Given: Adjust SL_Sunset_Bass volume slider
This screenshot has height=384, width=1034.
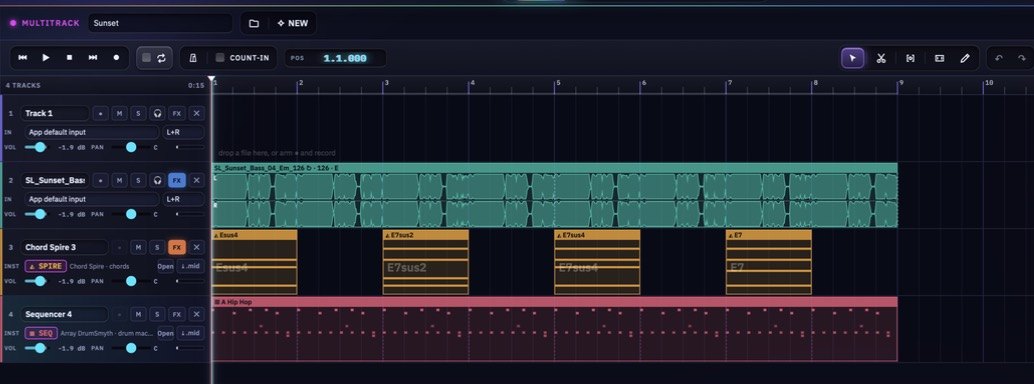Looking at the screenshot, I should coord(38,214).
